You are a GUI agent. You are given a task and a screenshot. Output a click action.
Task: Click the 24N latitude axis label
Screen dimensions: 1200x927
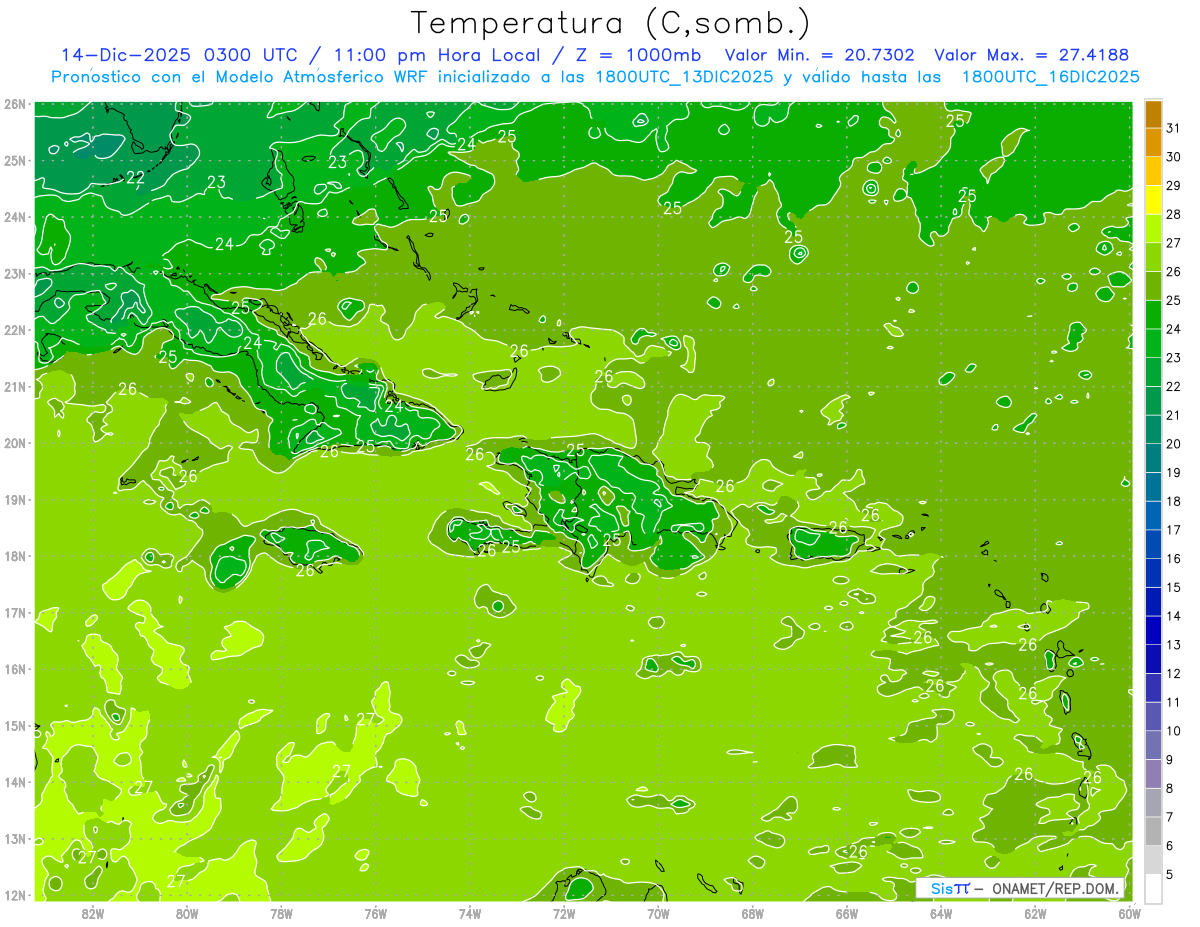coord(14,217)
